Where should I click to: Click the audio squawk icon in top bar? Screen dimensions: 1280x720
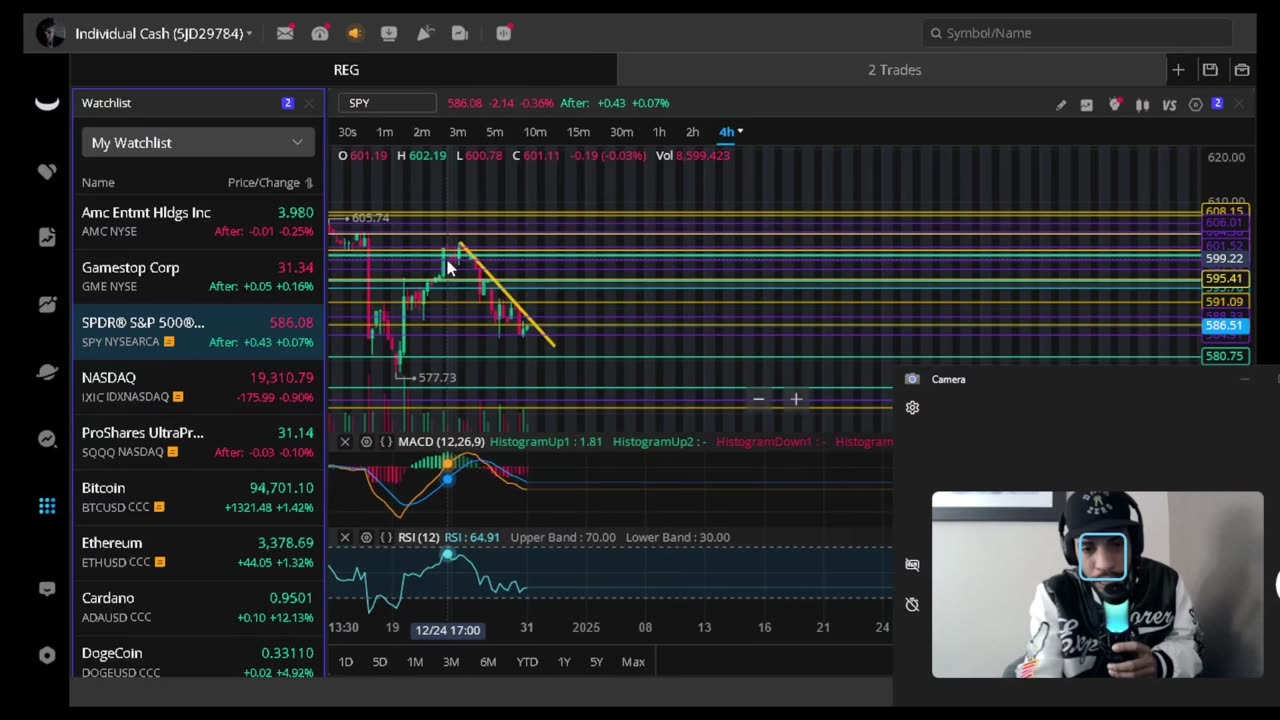504,33
